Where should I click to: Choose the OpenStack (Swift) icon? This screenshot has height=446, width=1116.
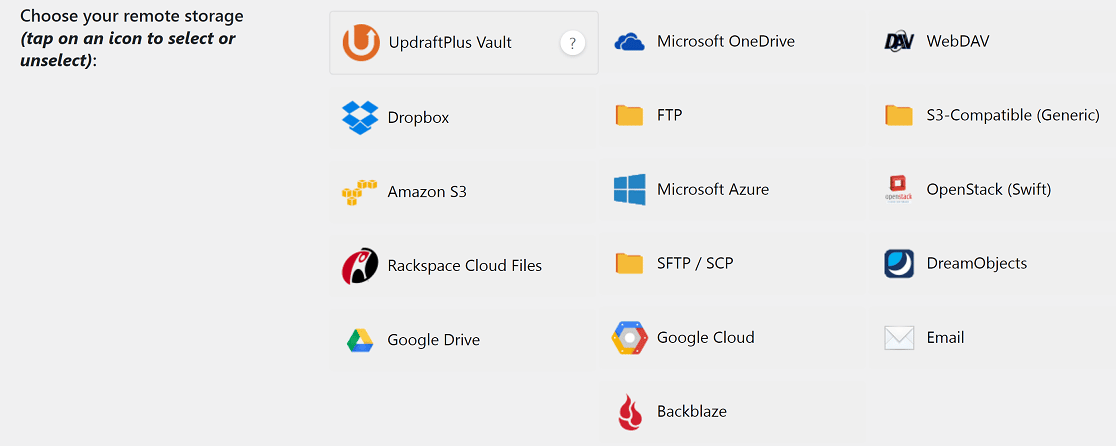(898, 190)
